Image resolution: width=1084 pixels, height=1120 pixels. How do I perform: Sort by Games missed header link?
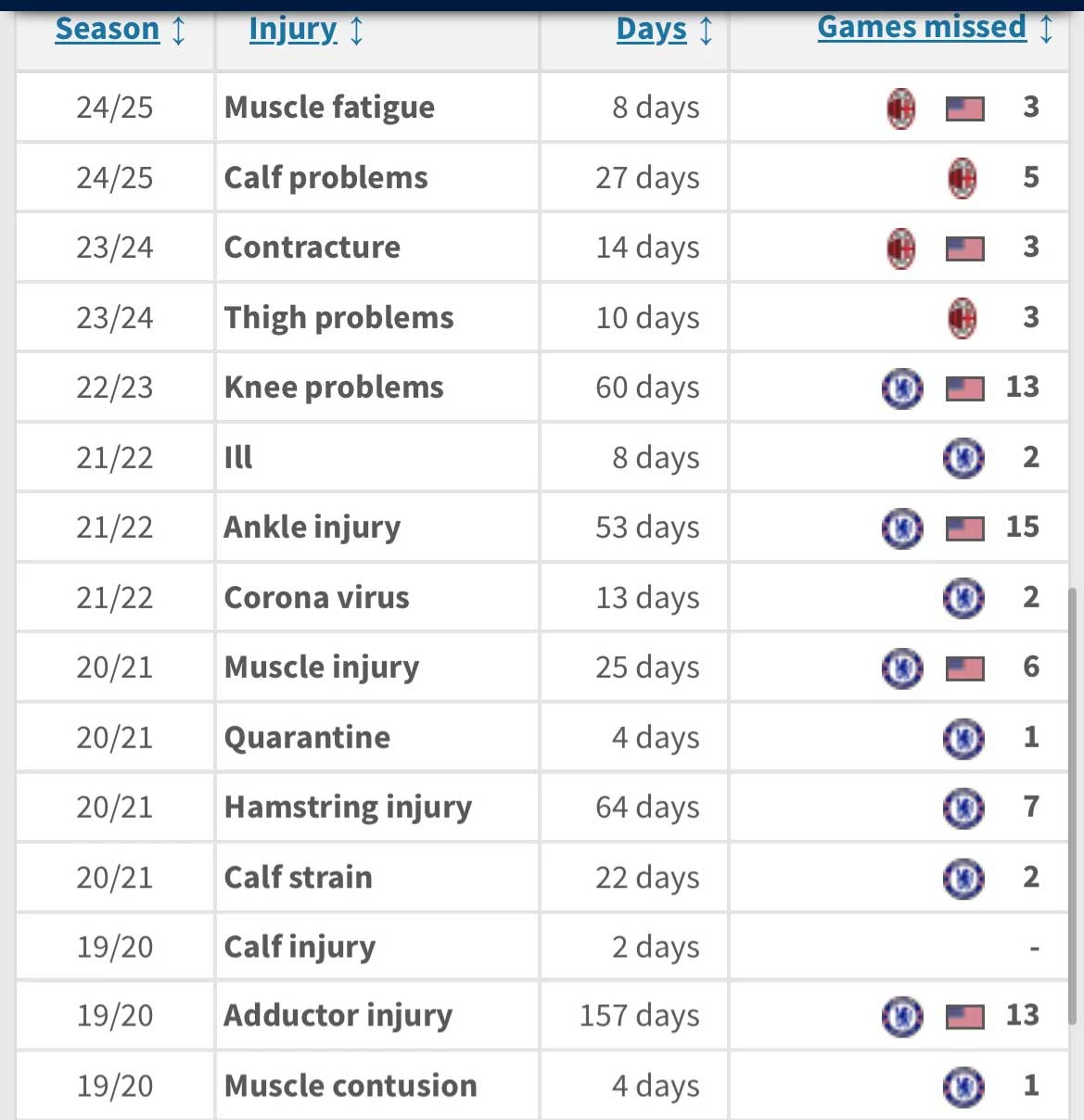tap(922, 27)
